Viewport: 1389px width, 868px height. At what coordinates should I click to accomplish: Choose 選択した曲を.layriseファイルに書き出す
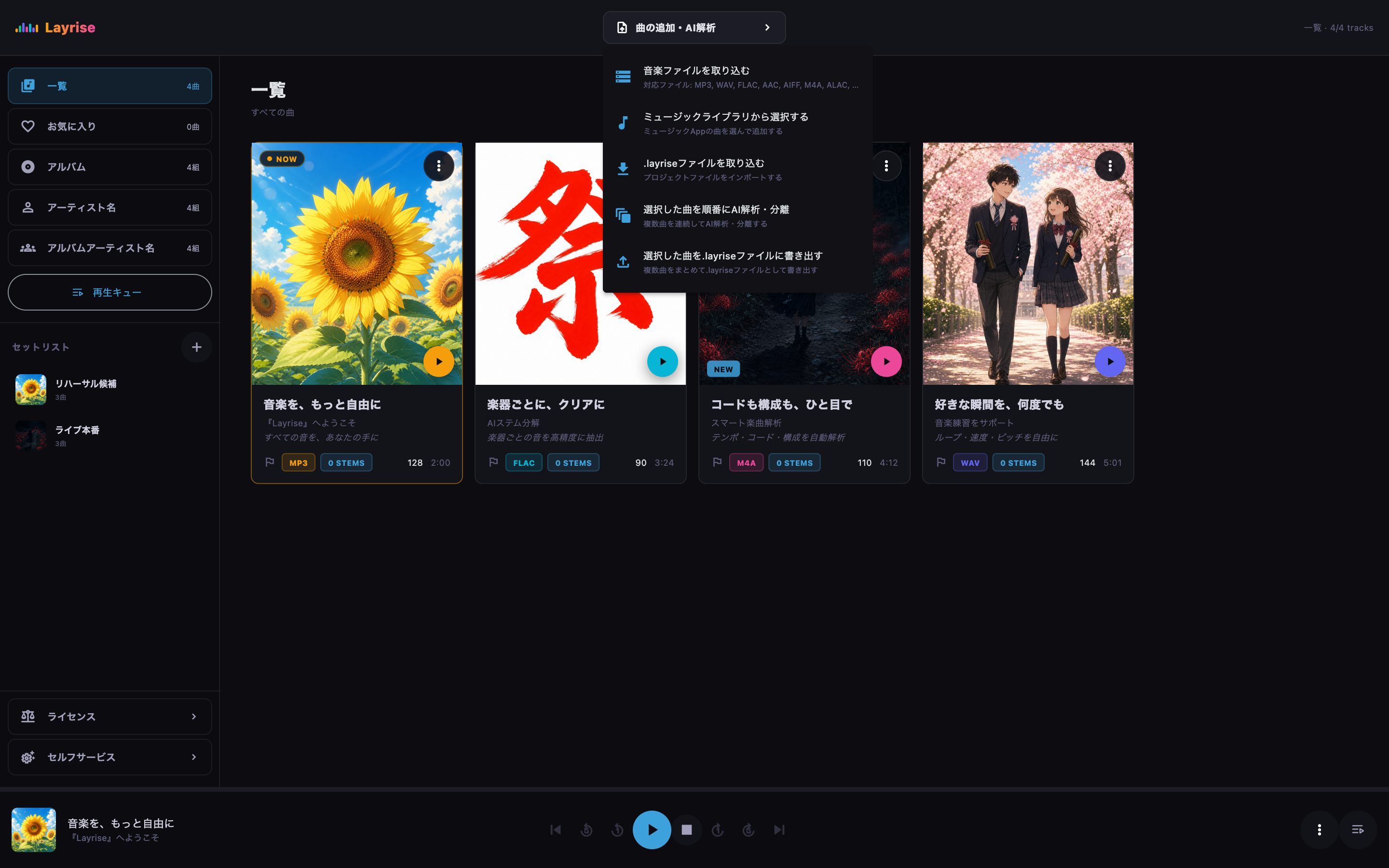point(737,262)
